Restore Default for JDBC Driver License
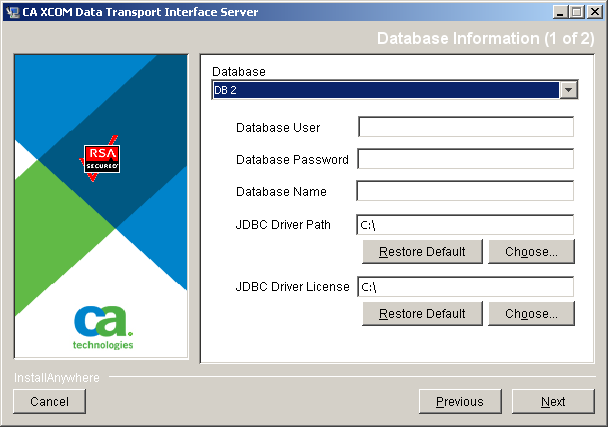 coord(422,313)
